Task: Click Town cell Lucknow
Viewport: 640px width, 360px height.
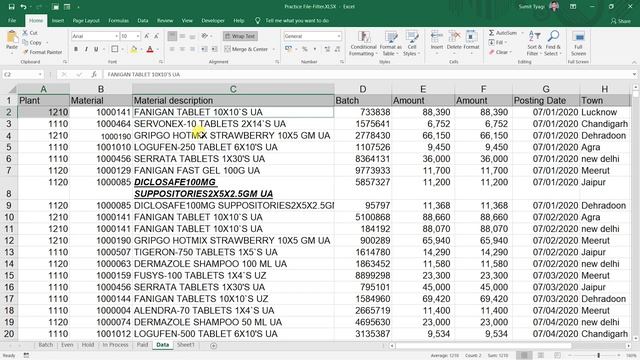Action: point(605,112)
